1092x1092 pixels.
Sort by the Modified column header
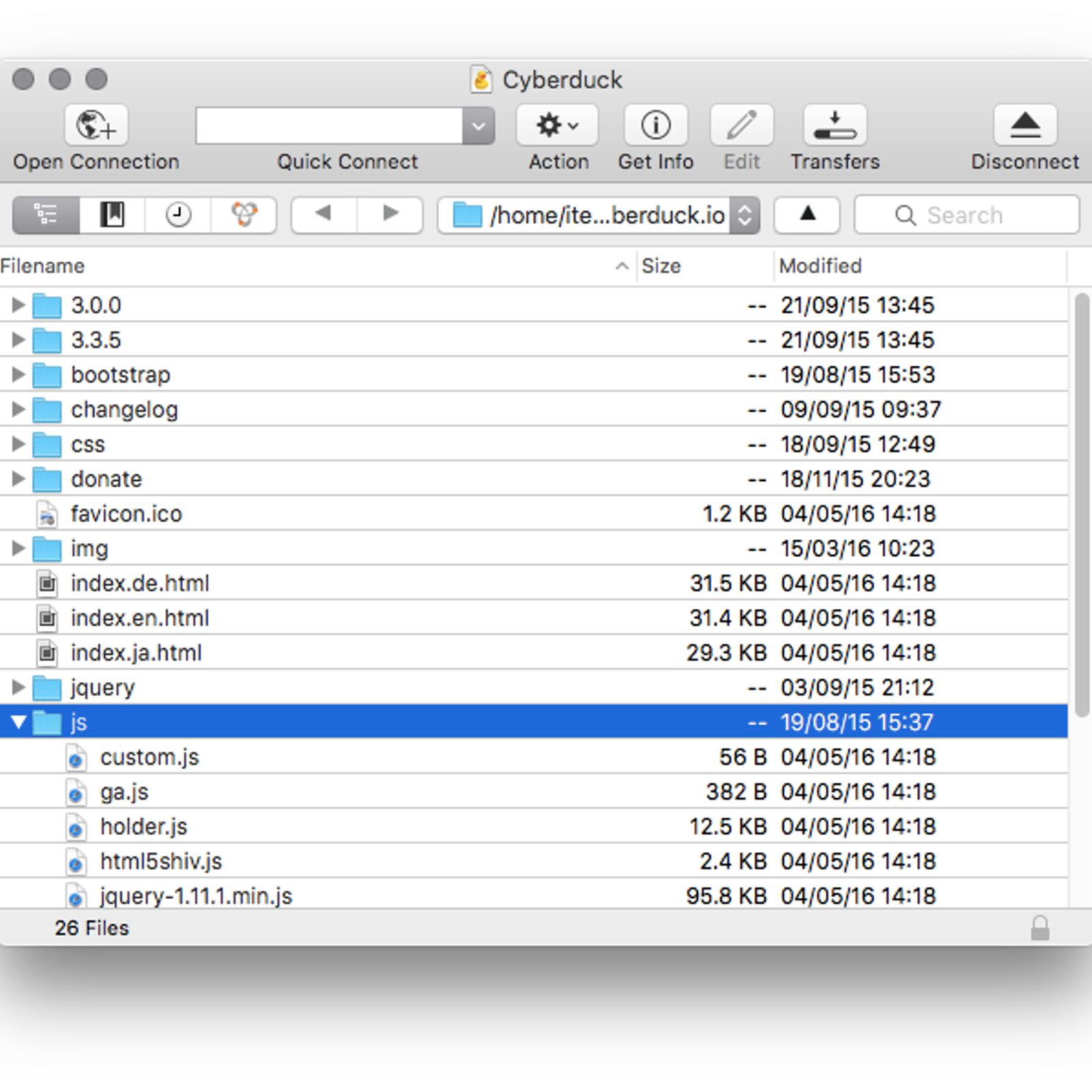coord(920,266)
